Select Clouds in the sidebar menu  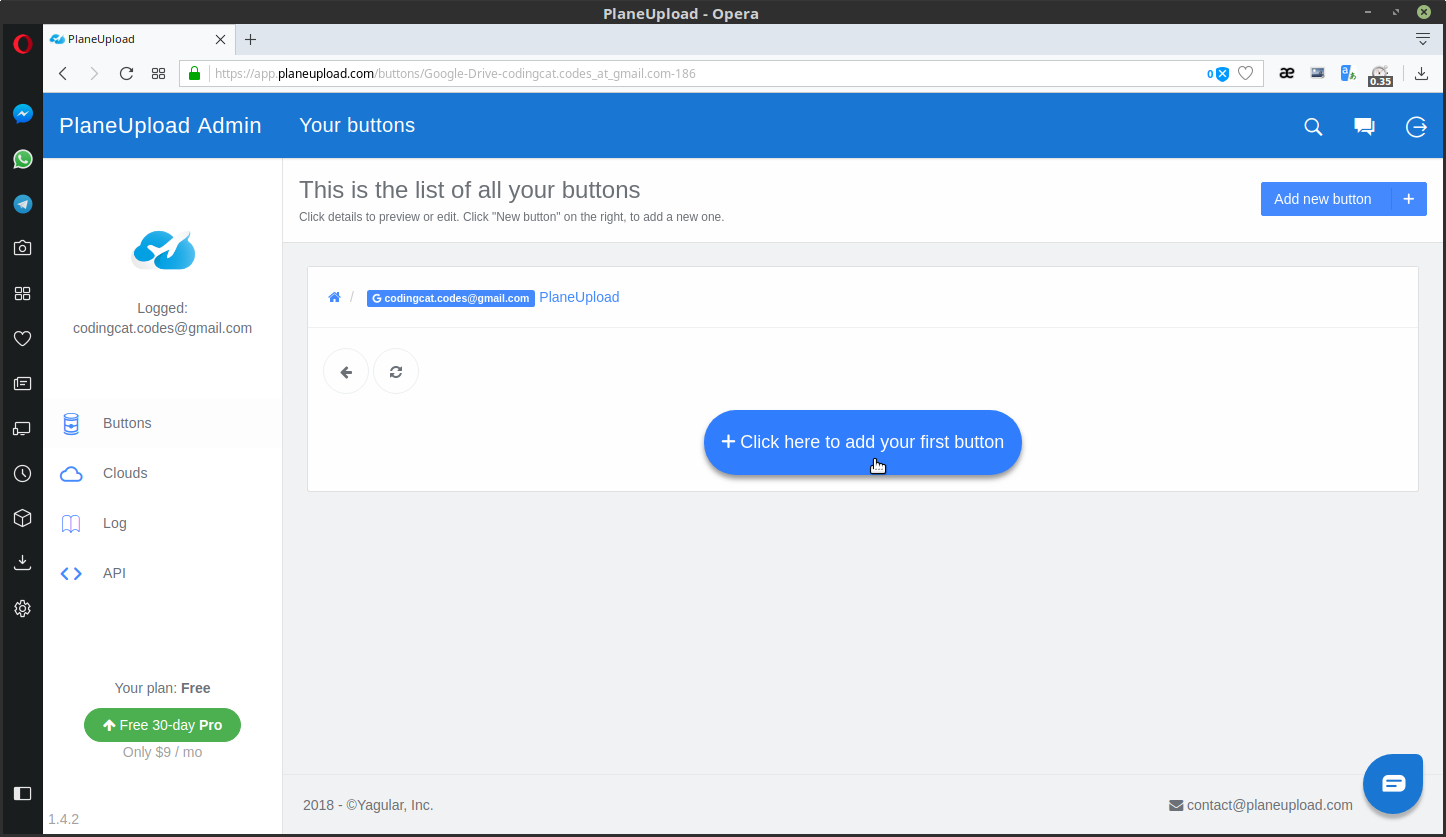click(125, 473)
